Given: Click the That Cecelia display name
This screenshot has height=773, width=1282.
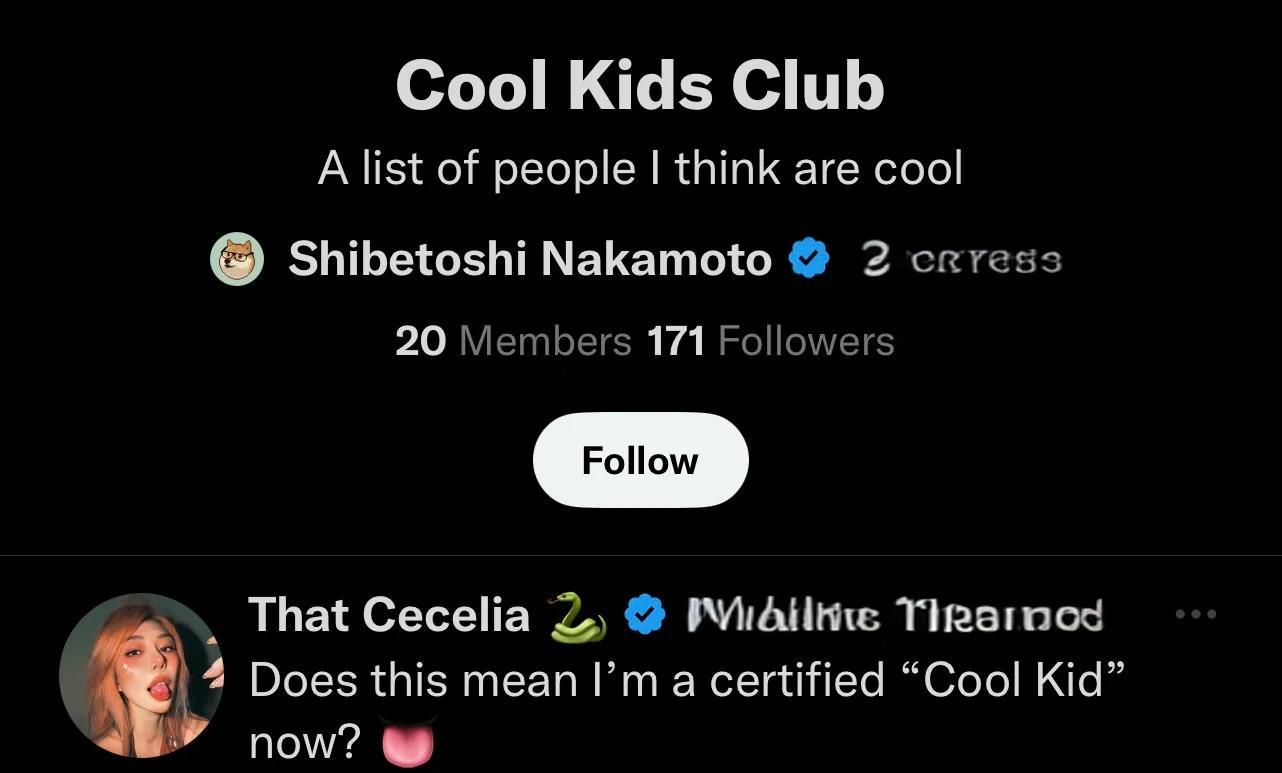Looking at the screenshot, I should [x=389, y=615].
